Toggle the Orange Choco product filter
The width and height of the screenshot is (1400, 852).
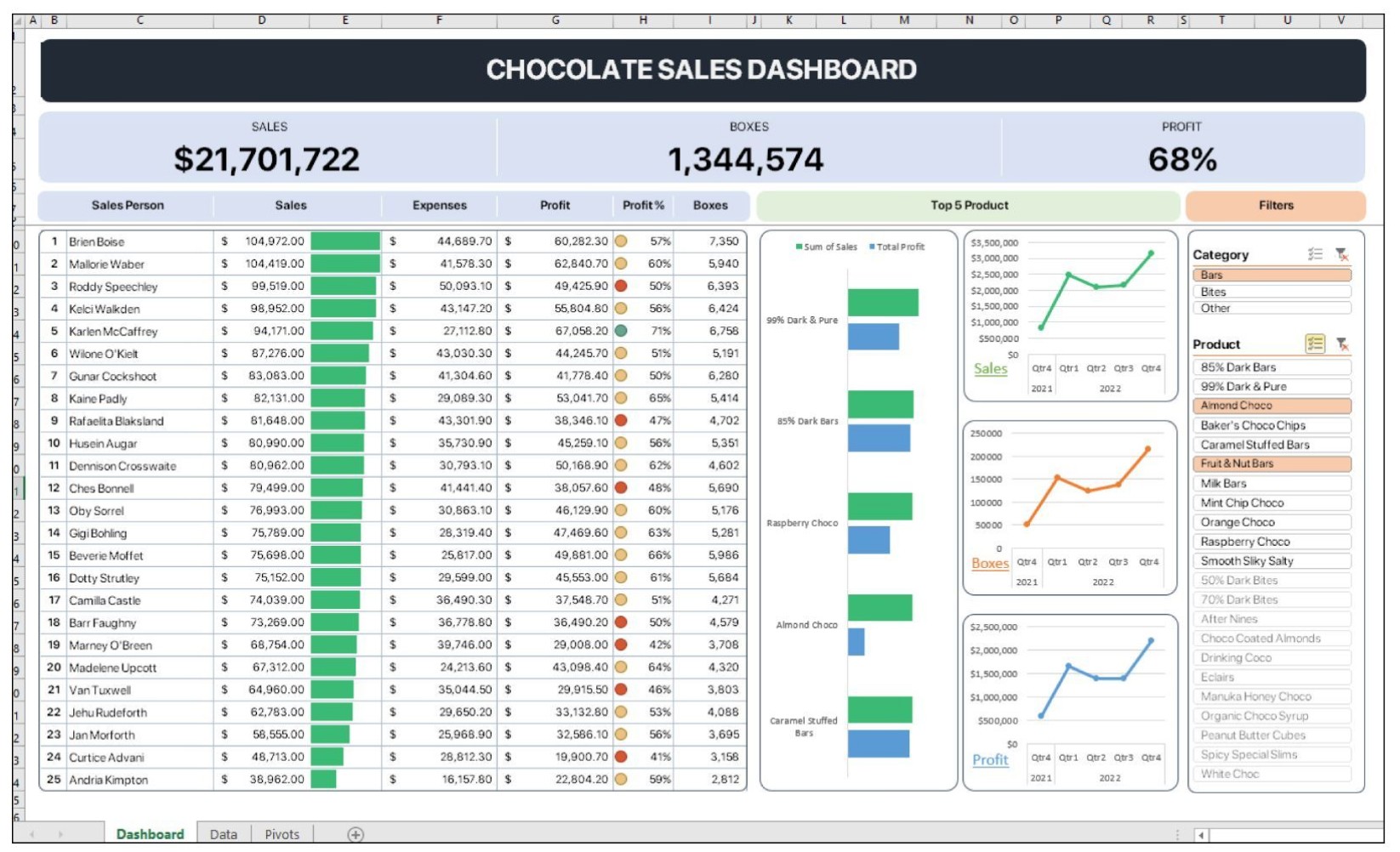coord(1272,522)
